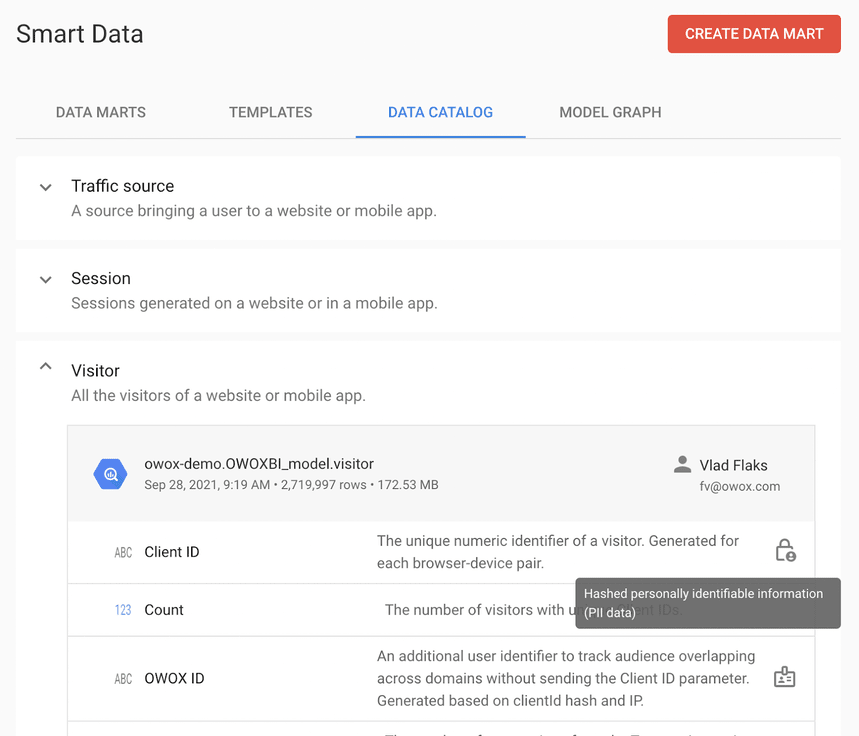This screenshot has width=859, height=736.
Task: Click the owner person icon
Action: [683, 464]
